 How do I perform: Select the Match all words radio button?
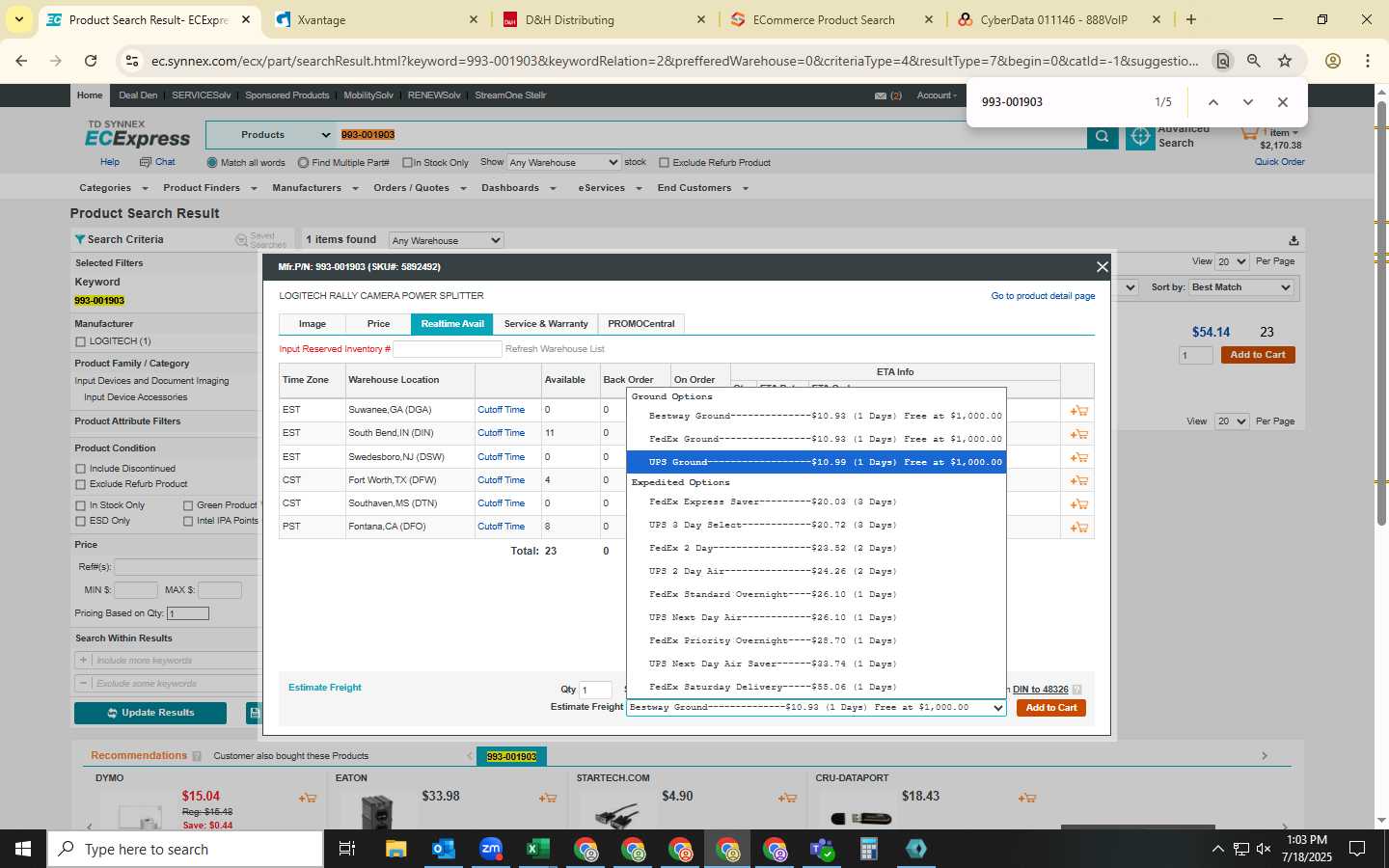click(x=212, y=163)
